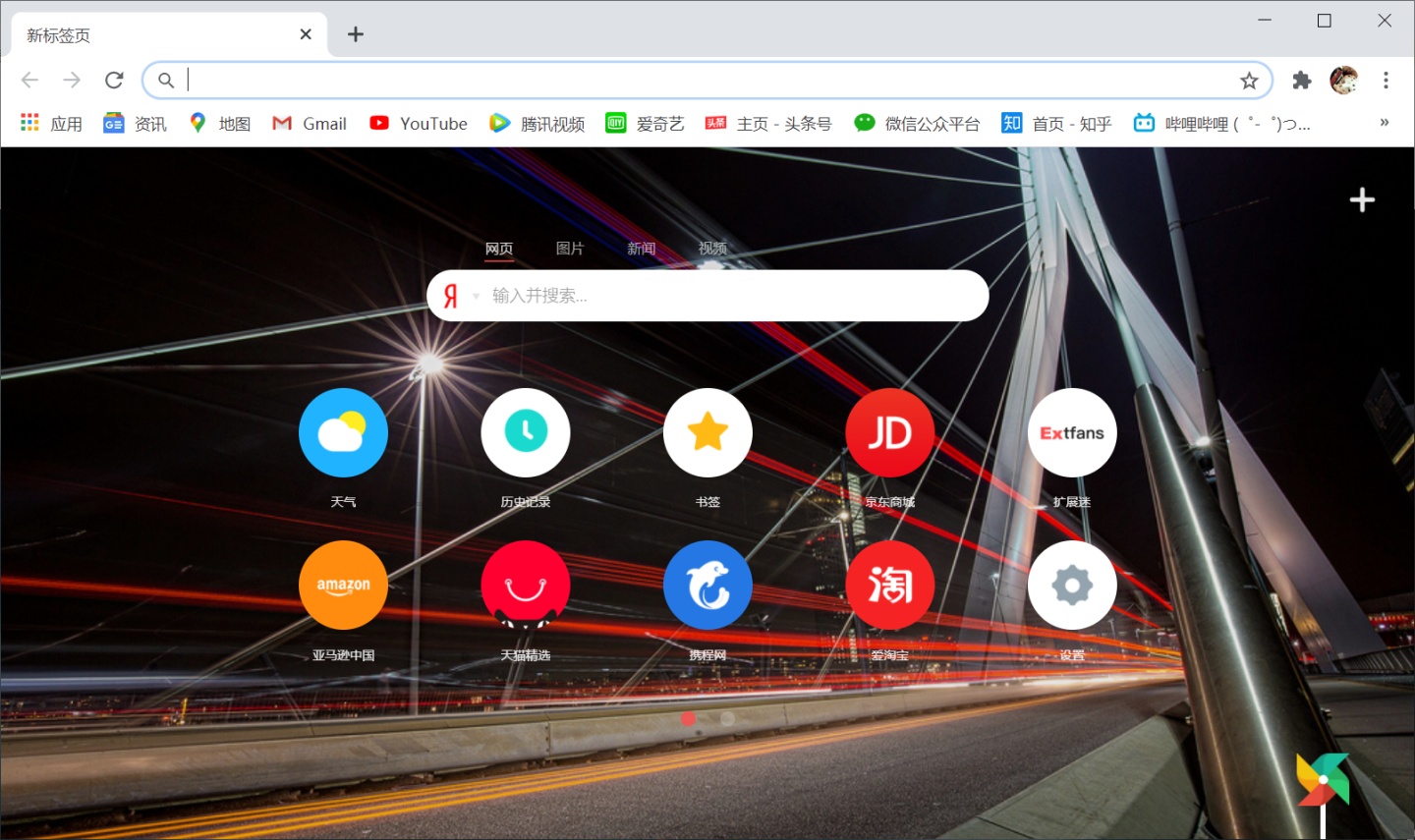The width and height of the screenshot is (1415, 840).
Task: Maximize the Chrome window
Action: (1325, 21)
